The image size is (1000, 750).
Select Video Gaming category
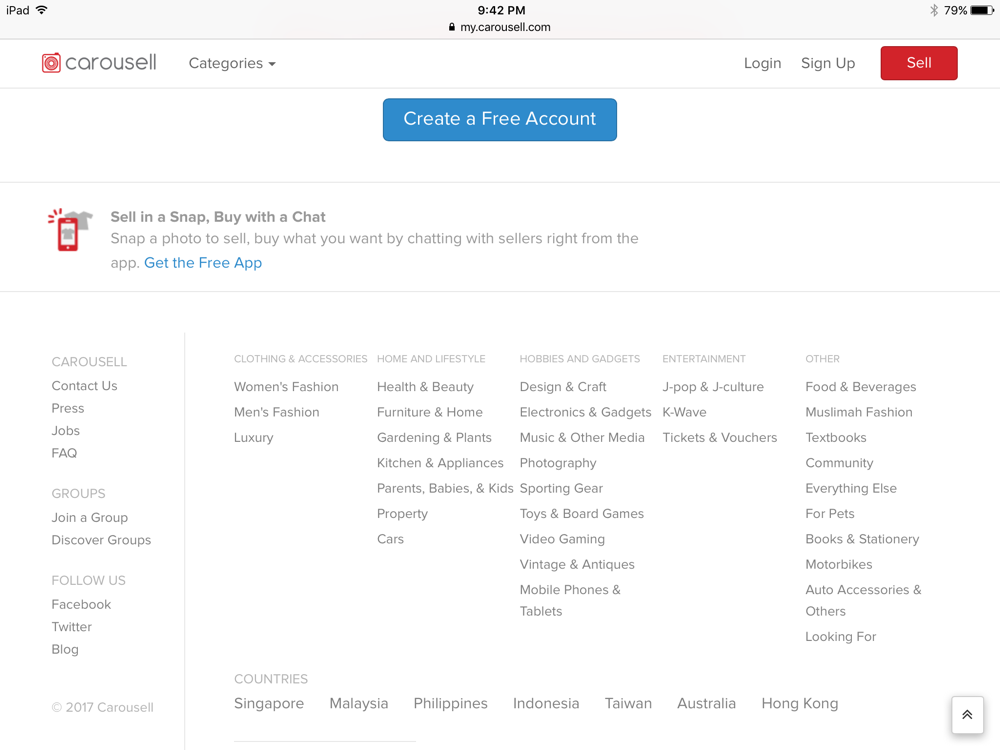point(562,539)
